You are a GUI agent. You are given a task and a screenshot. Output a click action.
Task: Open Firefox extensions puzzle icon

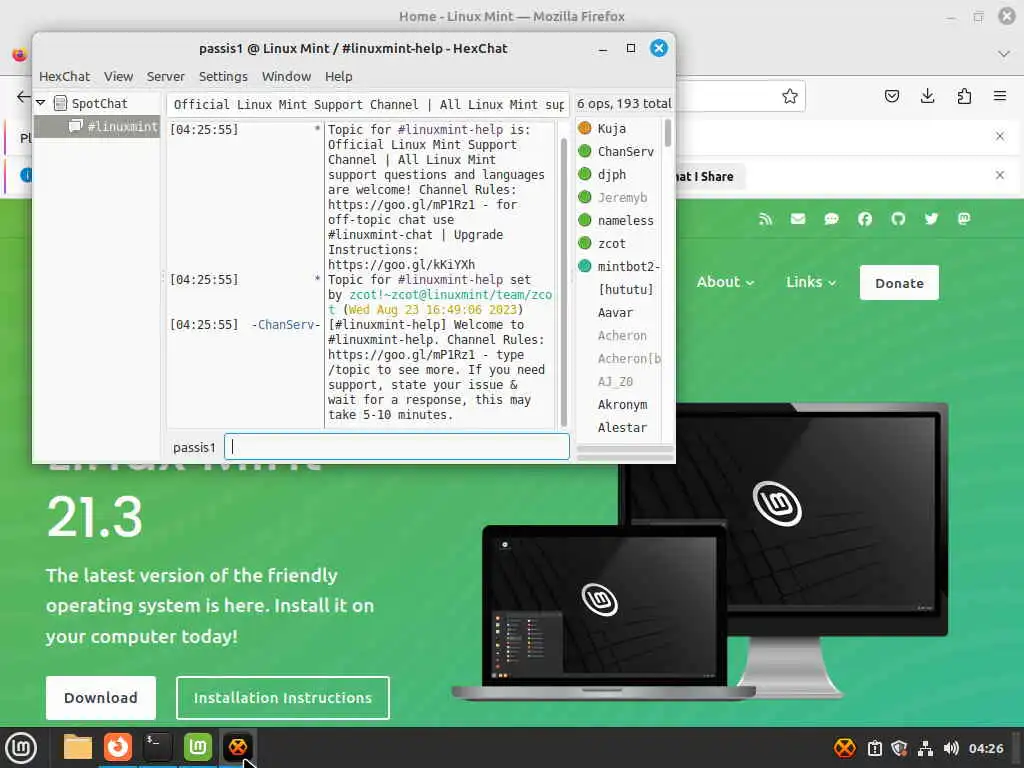pos(964,97)
